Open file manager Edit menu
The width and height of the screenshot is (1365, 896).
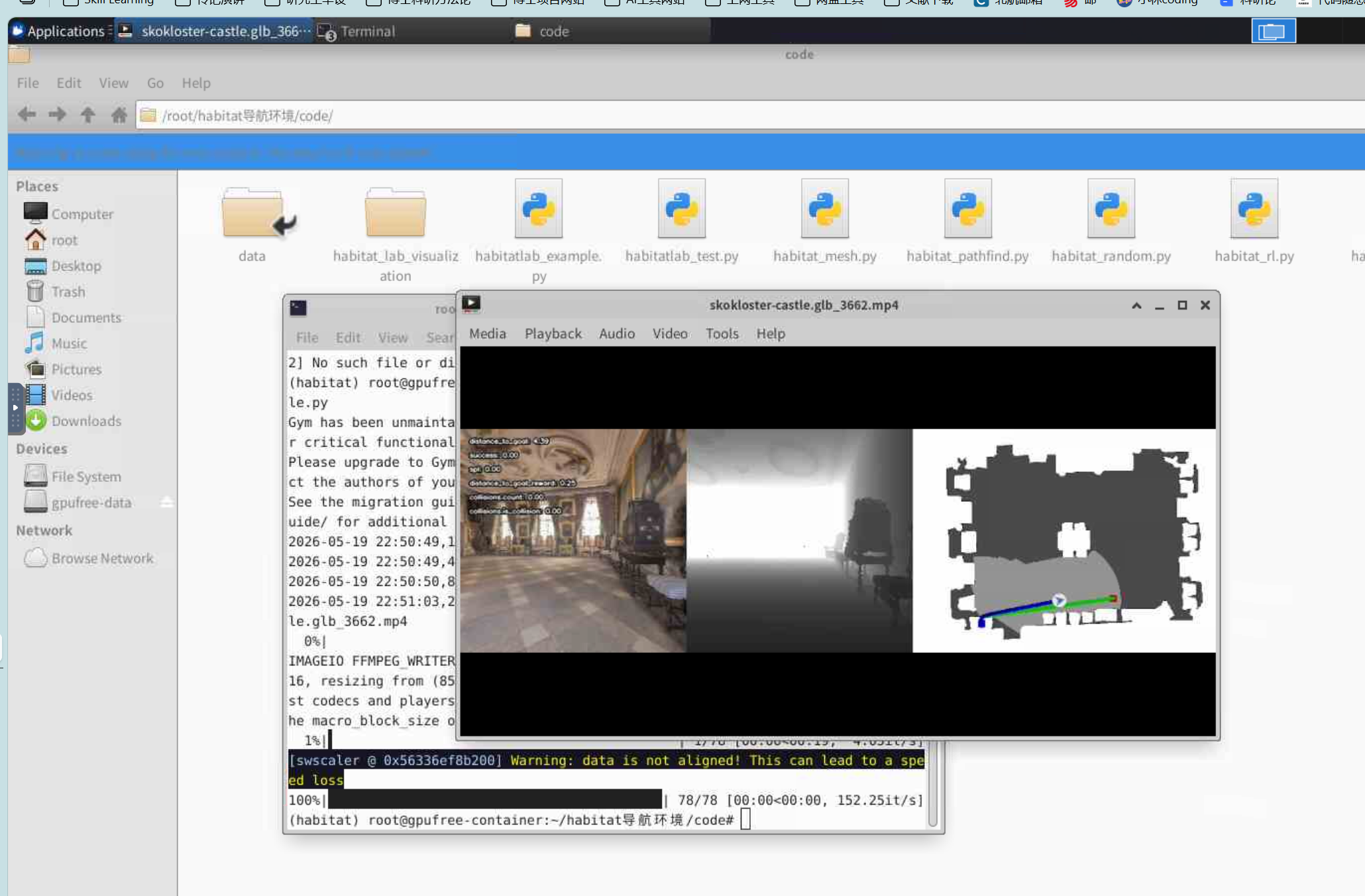click(69, 83)
